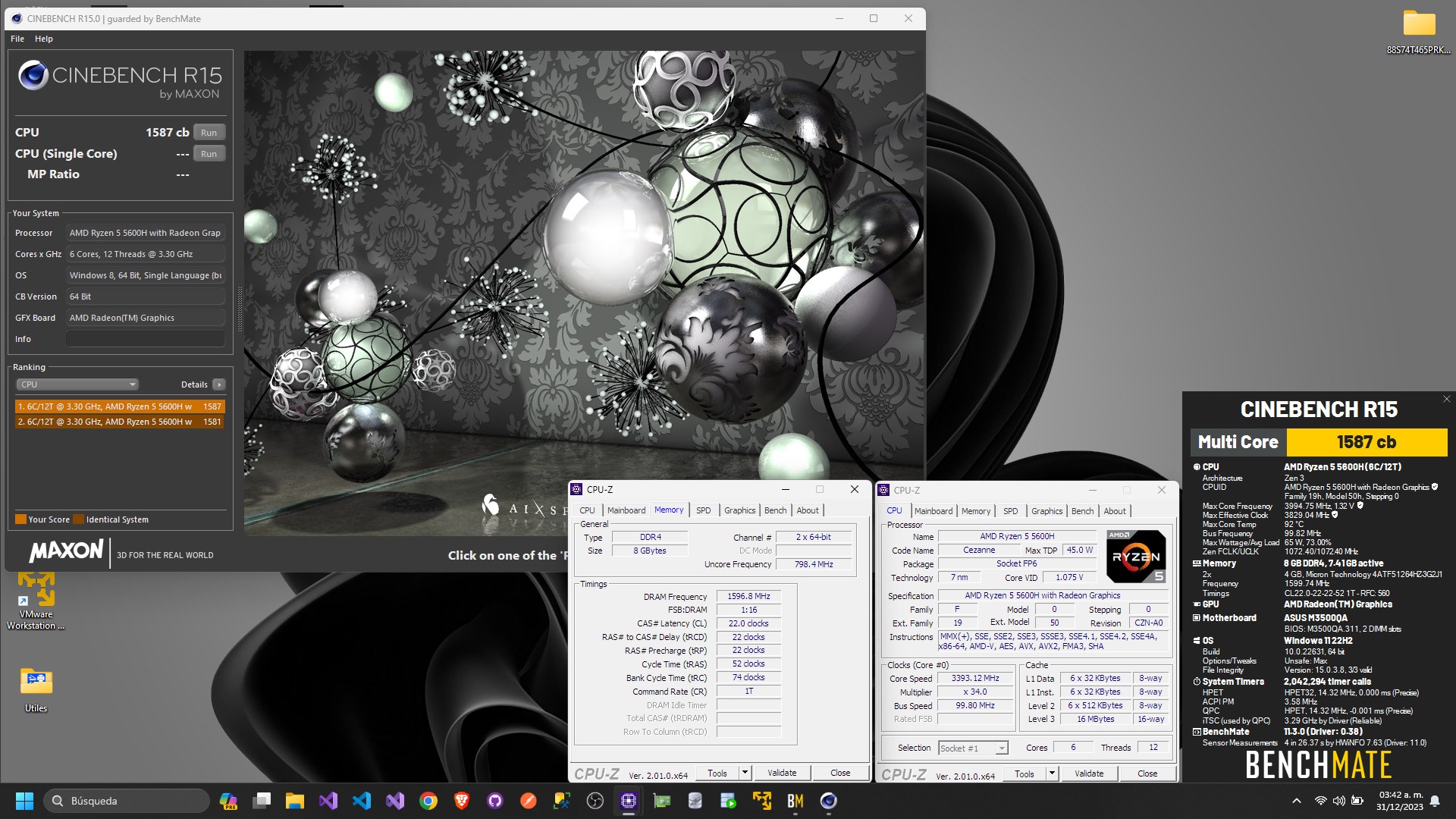Open the 88S74T465PRK folder on desktop
This screenshot has height=819, width=1456.
[x=1419, y=32]
